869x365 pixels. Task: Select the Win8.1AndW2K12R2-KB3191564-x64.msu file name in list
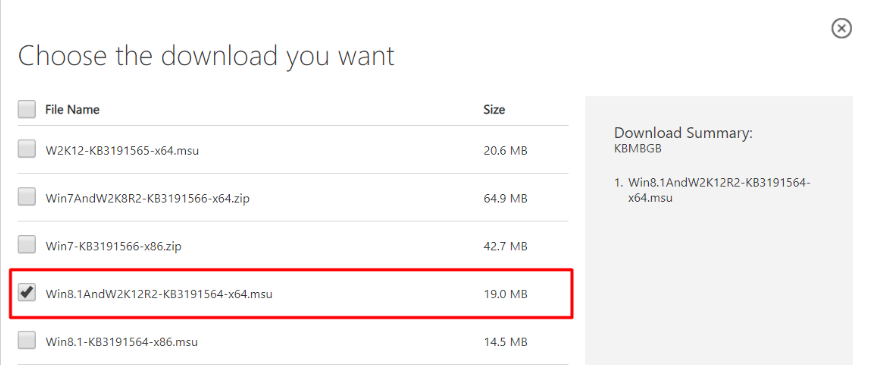pyautogui.click(x=159, y=294)
